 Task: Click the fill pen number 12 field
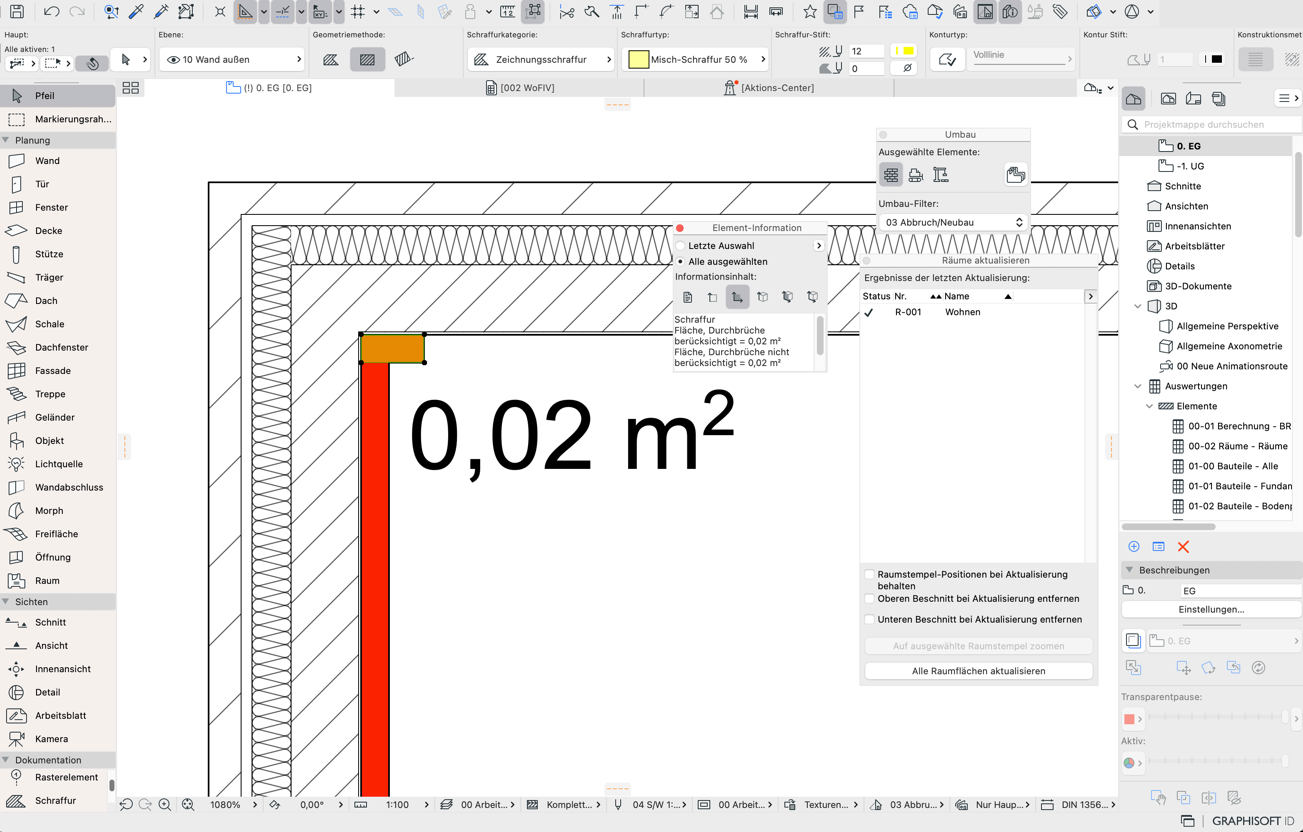tap(866, 51)
